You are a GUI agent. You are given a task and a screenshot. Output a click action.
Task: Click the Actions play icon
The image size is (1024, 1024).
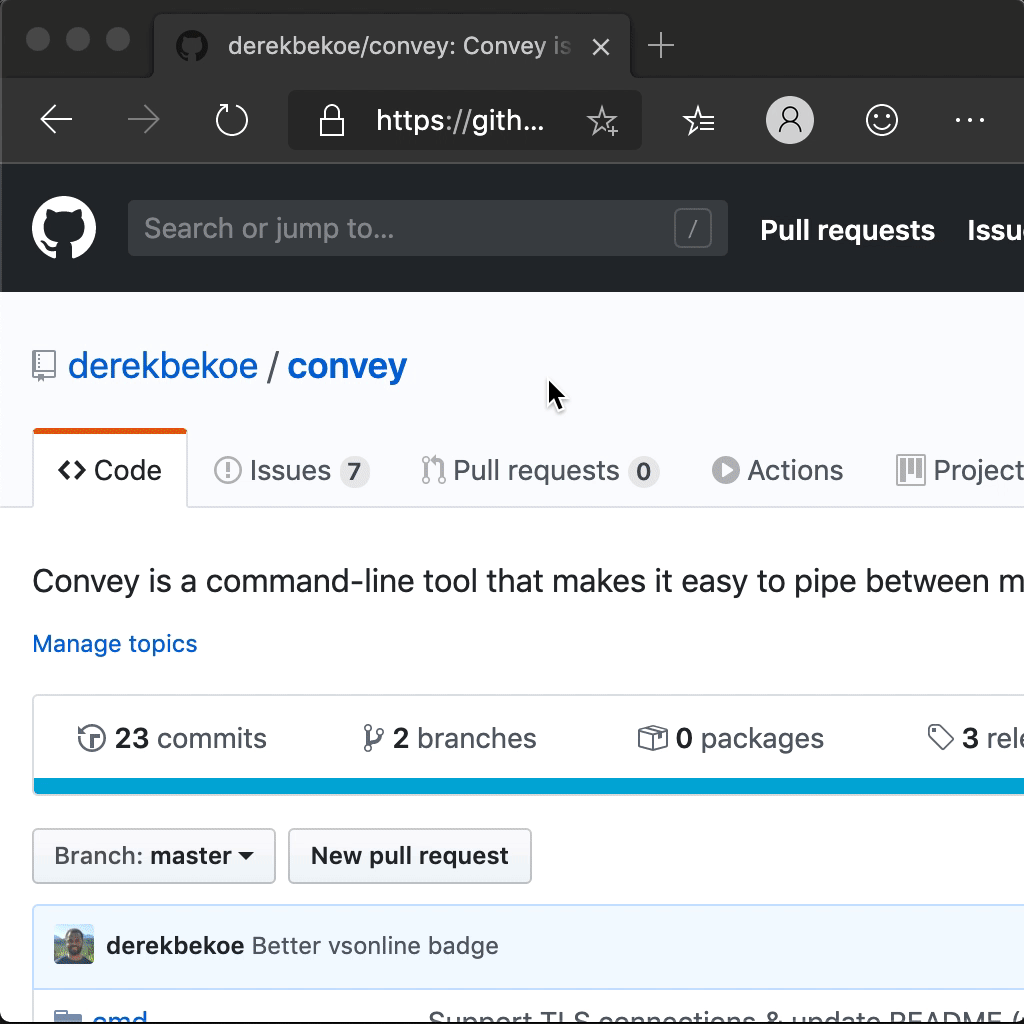[x=726, y=470]
